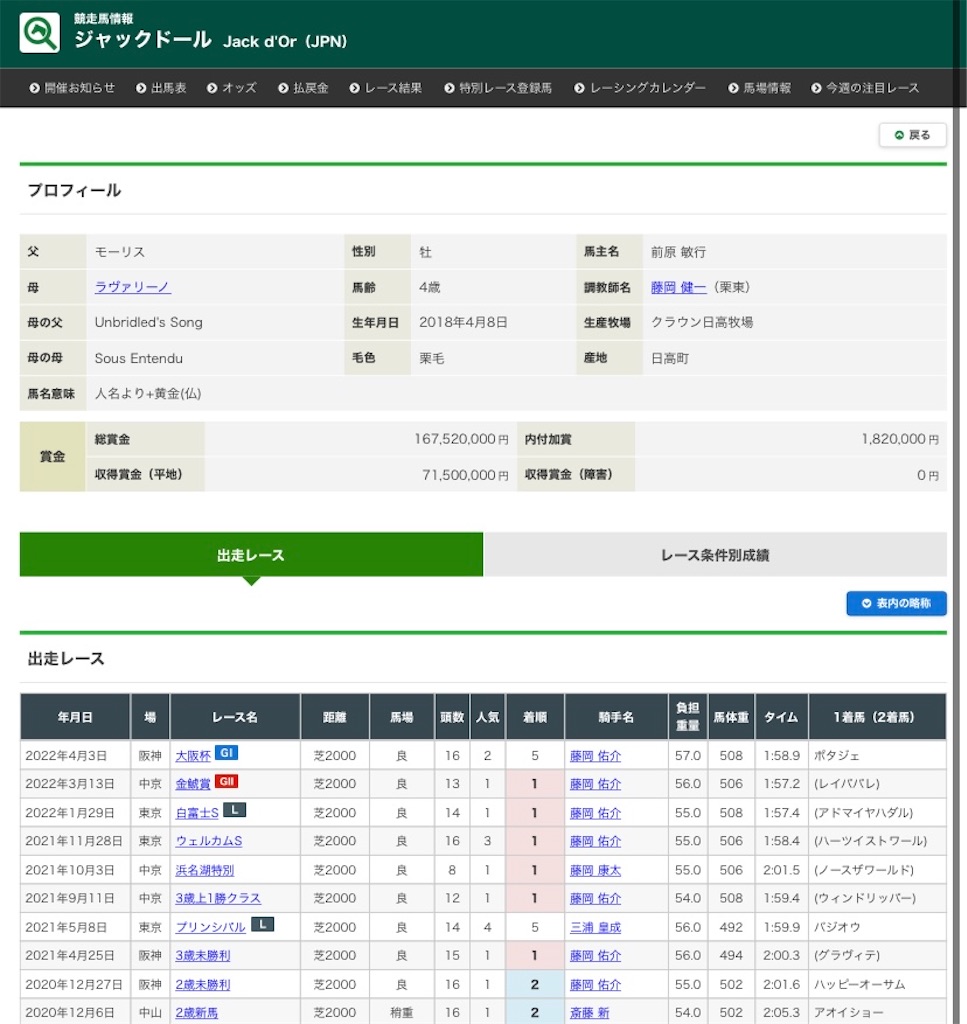Screen dimensions: 967x1024
Task: Open the 大阪杯 race link
Action: coord(193,756)
